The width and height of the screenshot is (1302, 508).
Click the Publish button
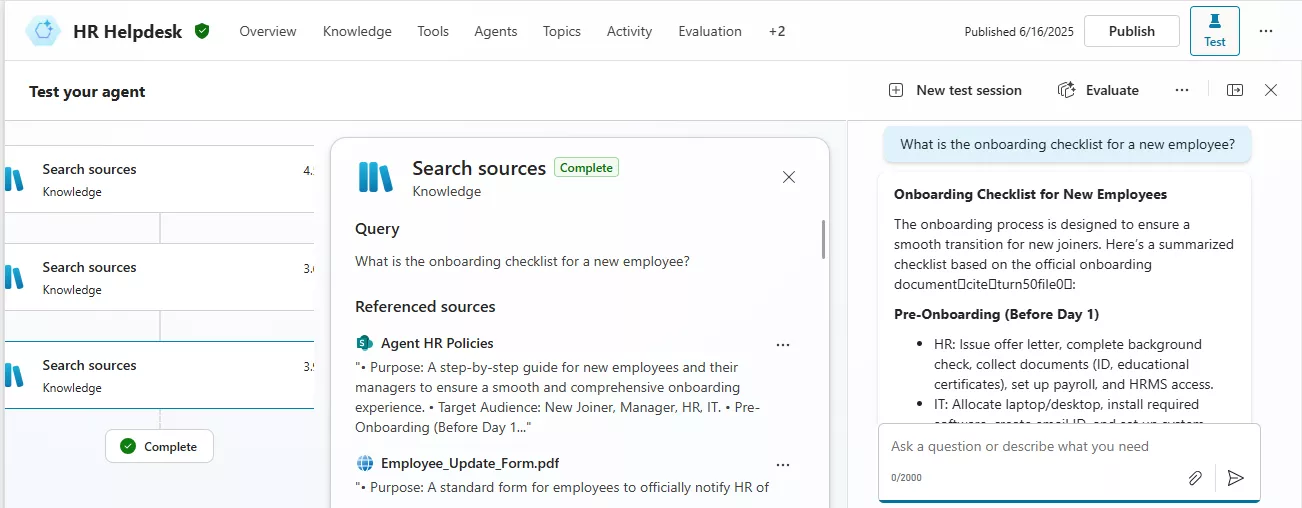pyautogui.click(x=1132, y=31)
